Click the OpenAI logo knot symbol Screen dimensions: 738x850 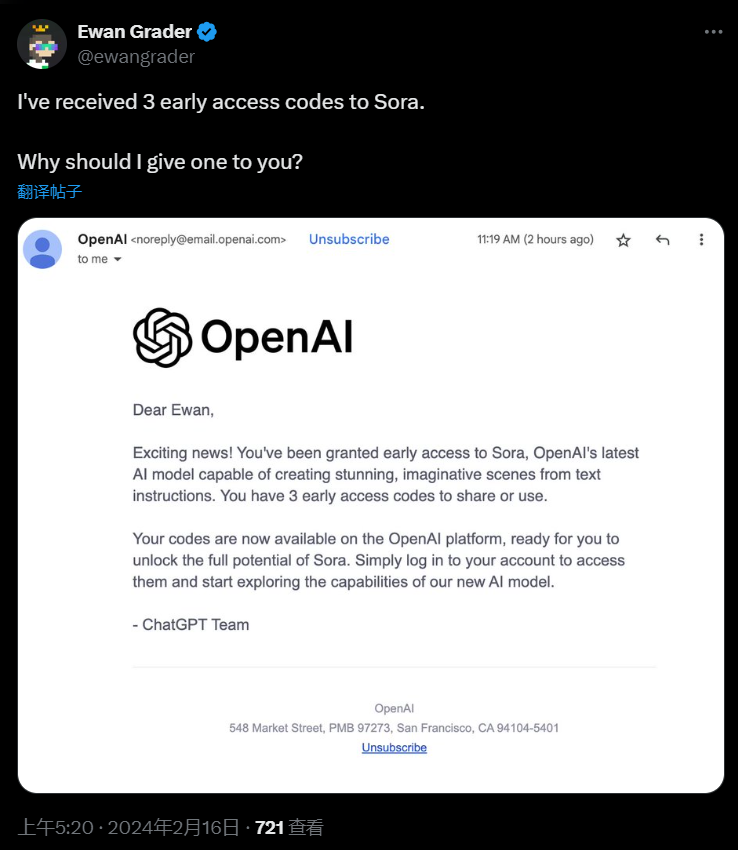click(x=162, y=337)
